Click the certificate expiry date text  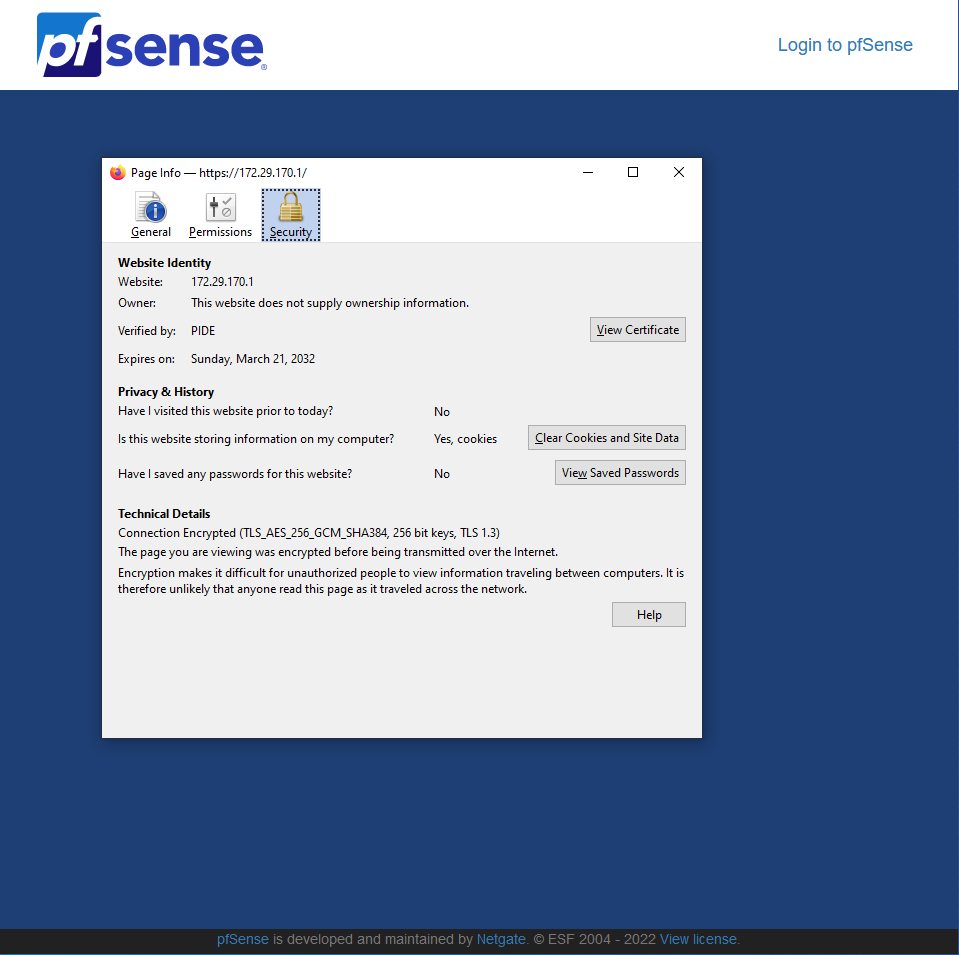(253, 359)
